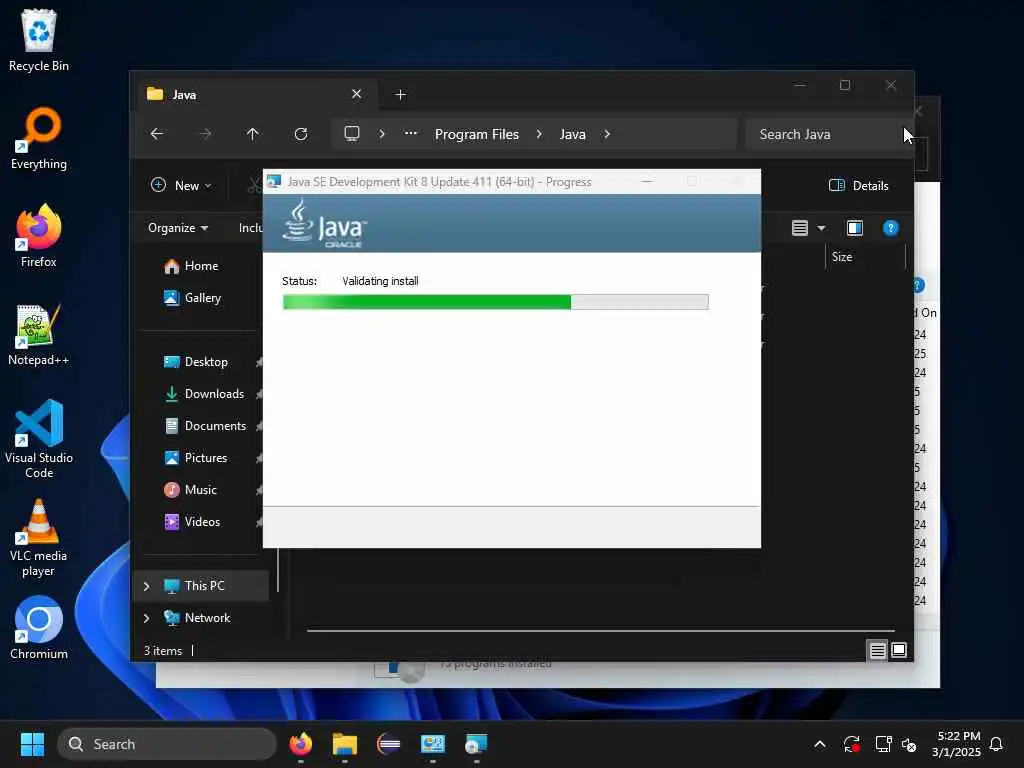Click the Java install progress bar
This screenshot has height=768, width=1024.
tap(496, 302)
